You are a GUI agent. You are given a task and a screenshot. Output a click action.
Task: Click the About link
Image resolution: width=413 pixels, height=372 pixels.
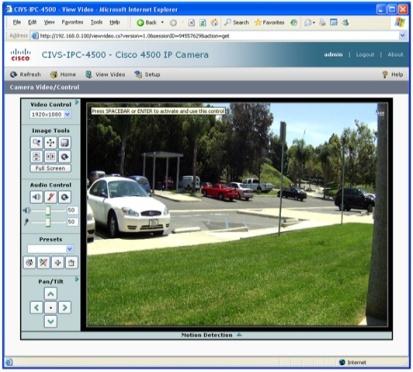[x=395, y=54]
